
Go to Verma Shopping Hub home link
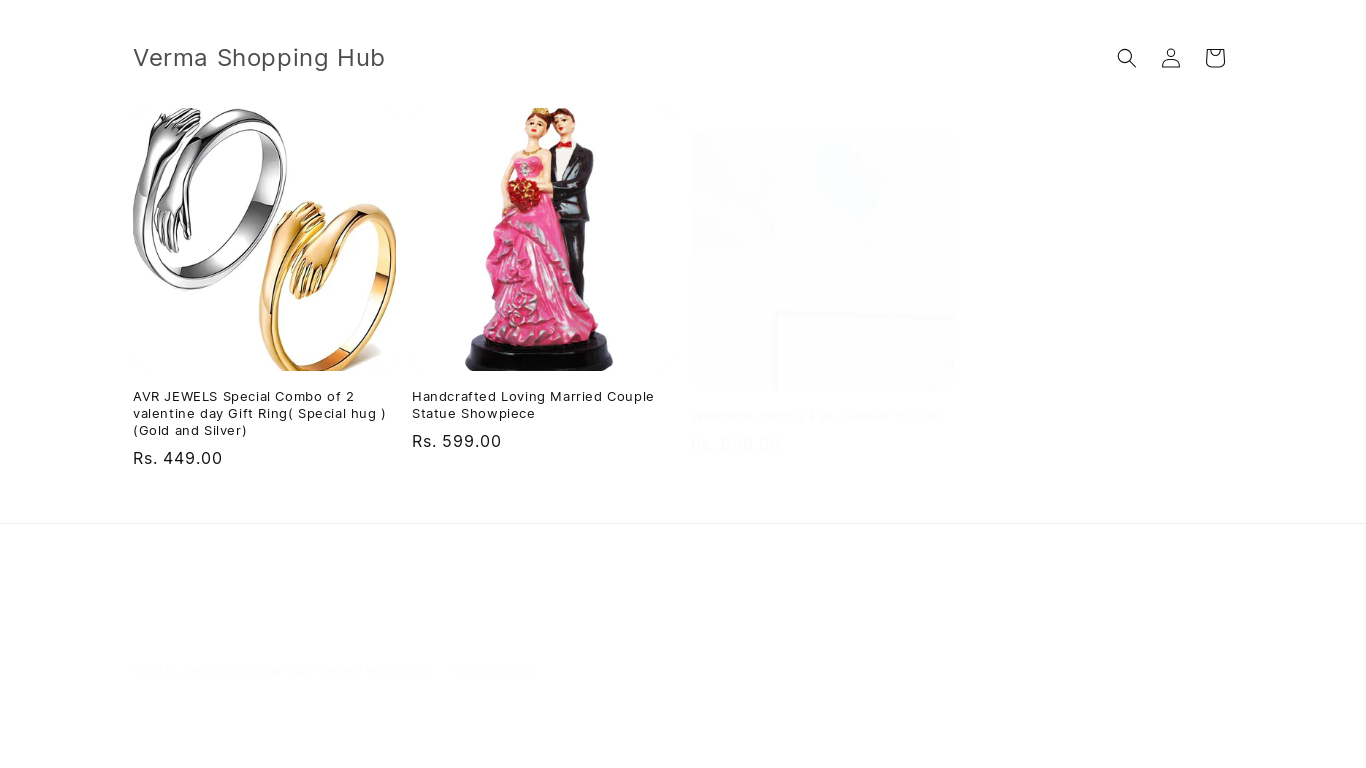click(259, 58)
